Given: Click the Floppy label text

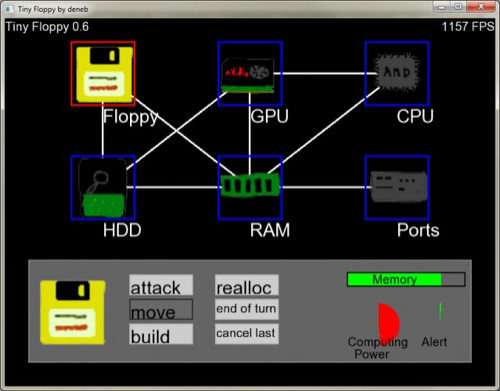Looking at the screenshot, I should 131,117.
